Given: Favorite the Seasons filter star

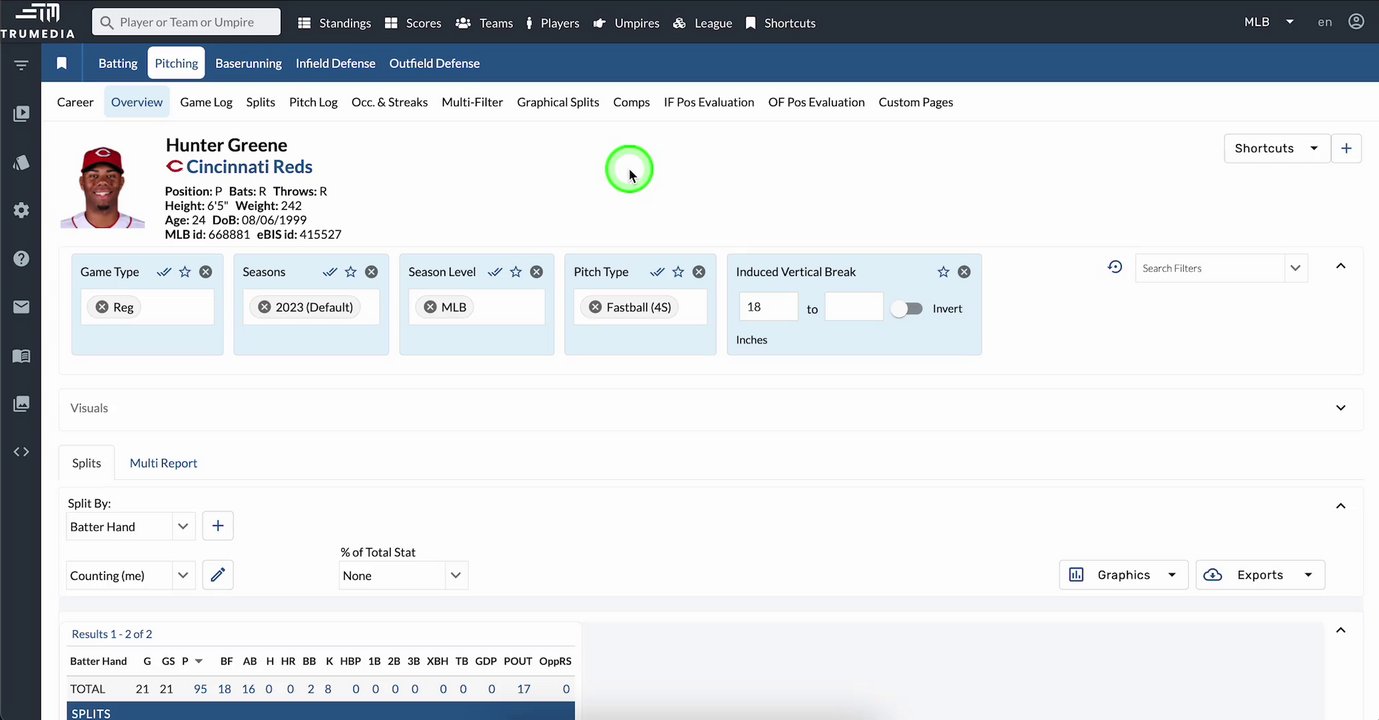Looking at the screenshot, I should [x=351, y=272].
